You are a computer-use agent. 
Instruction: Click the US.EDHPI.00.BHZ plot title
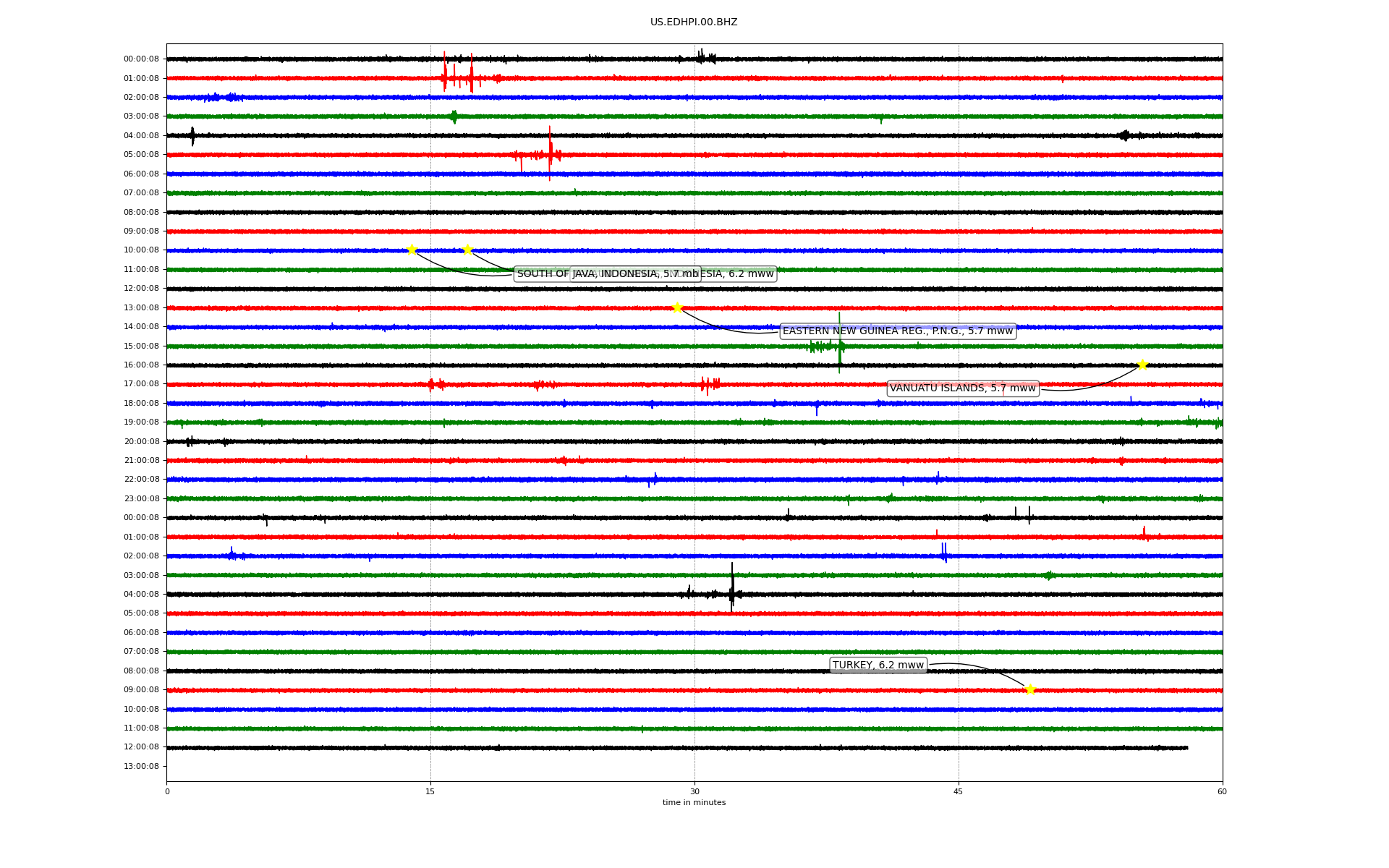click(x=694, y=22)
